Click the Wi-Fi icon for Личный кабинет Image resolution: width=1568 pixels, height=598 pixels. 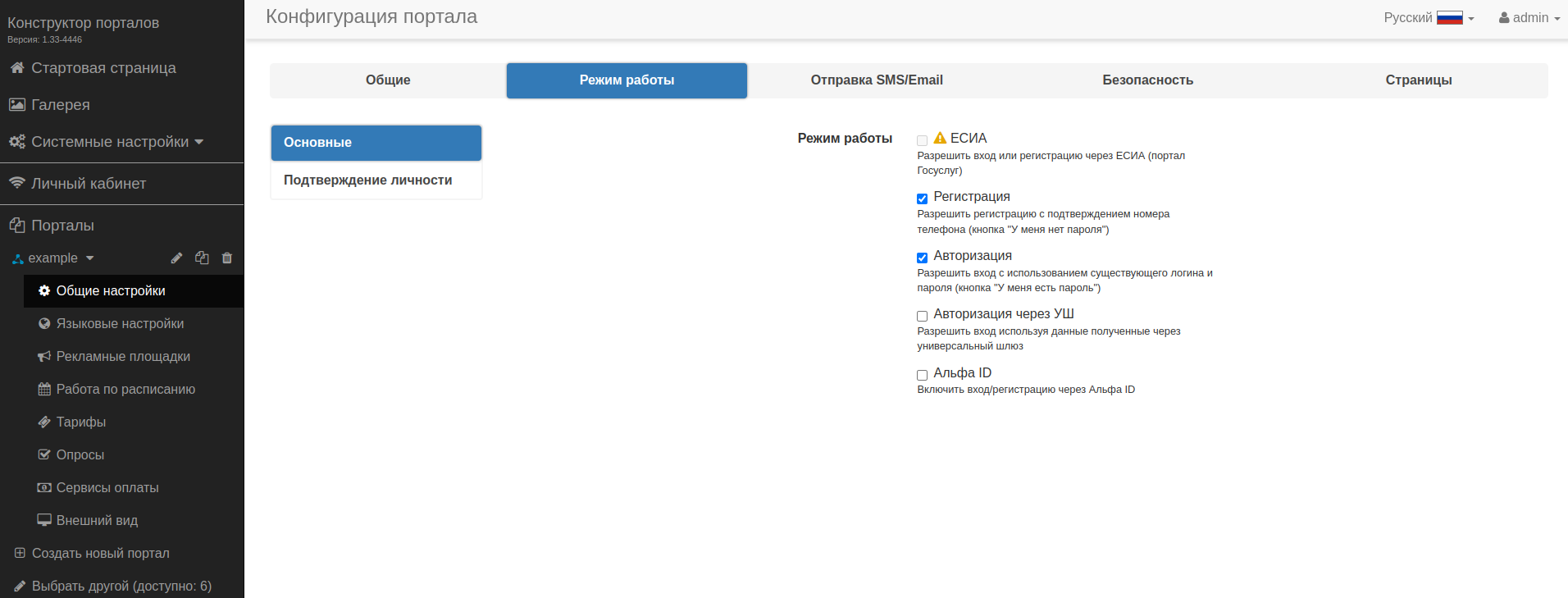[x=16, y=183]
